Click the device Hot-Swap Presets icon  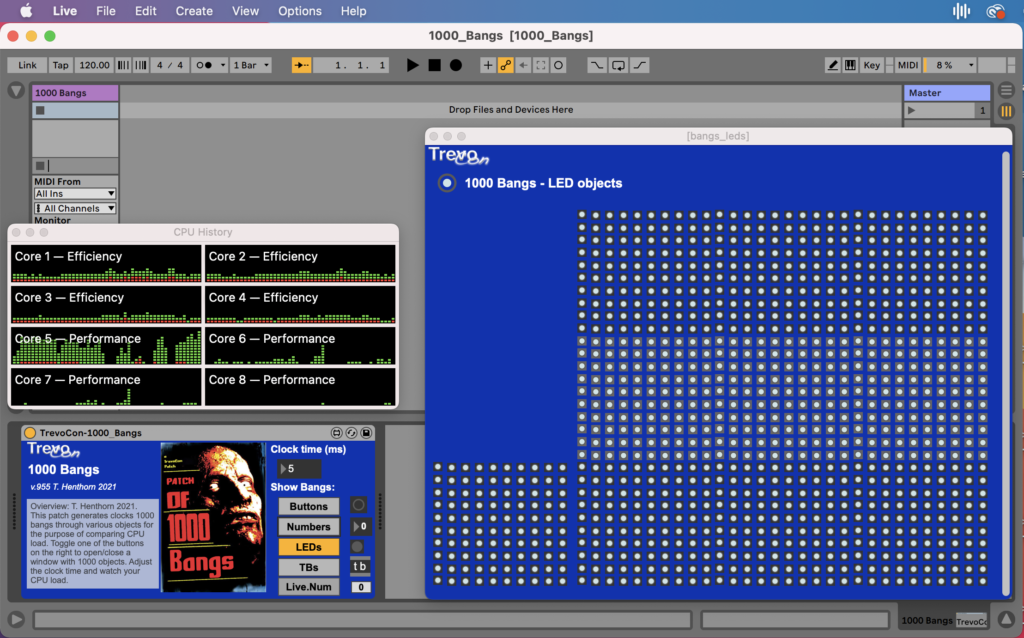tap(351, 433)
